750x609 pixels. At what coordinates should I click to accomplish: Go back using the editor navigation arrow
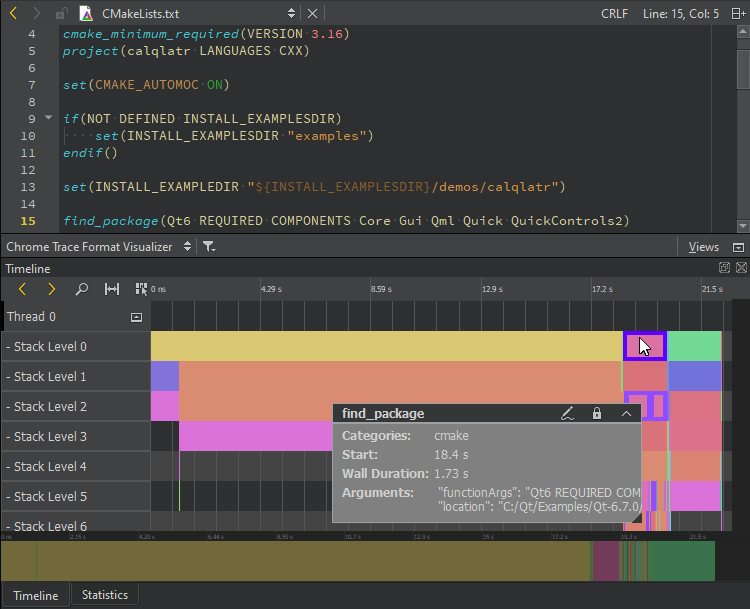(x=12, y=13)
